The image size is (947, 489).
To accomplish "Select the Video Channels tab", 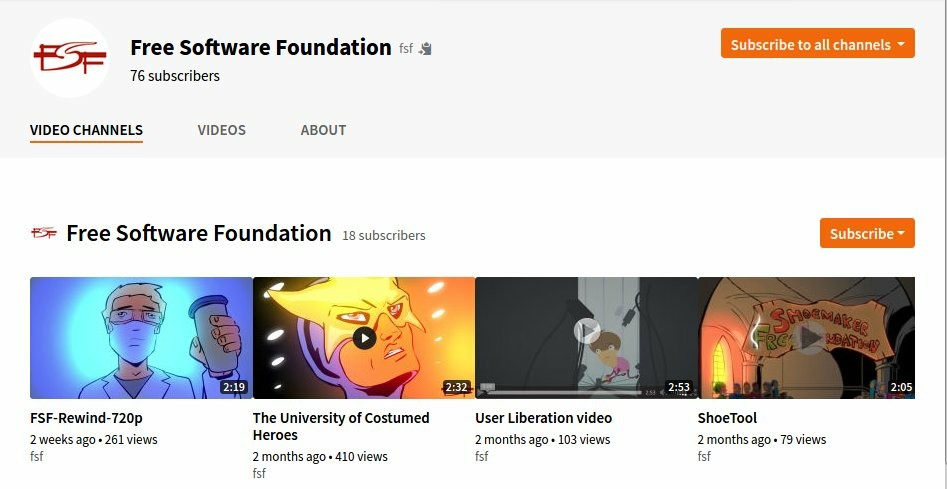I will [86, 130].
